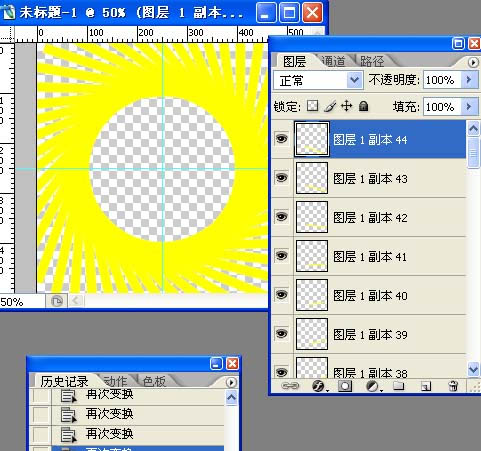Open the blend mode 正常 dropdown
The image size is (481, 451).
click(354, 80)
